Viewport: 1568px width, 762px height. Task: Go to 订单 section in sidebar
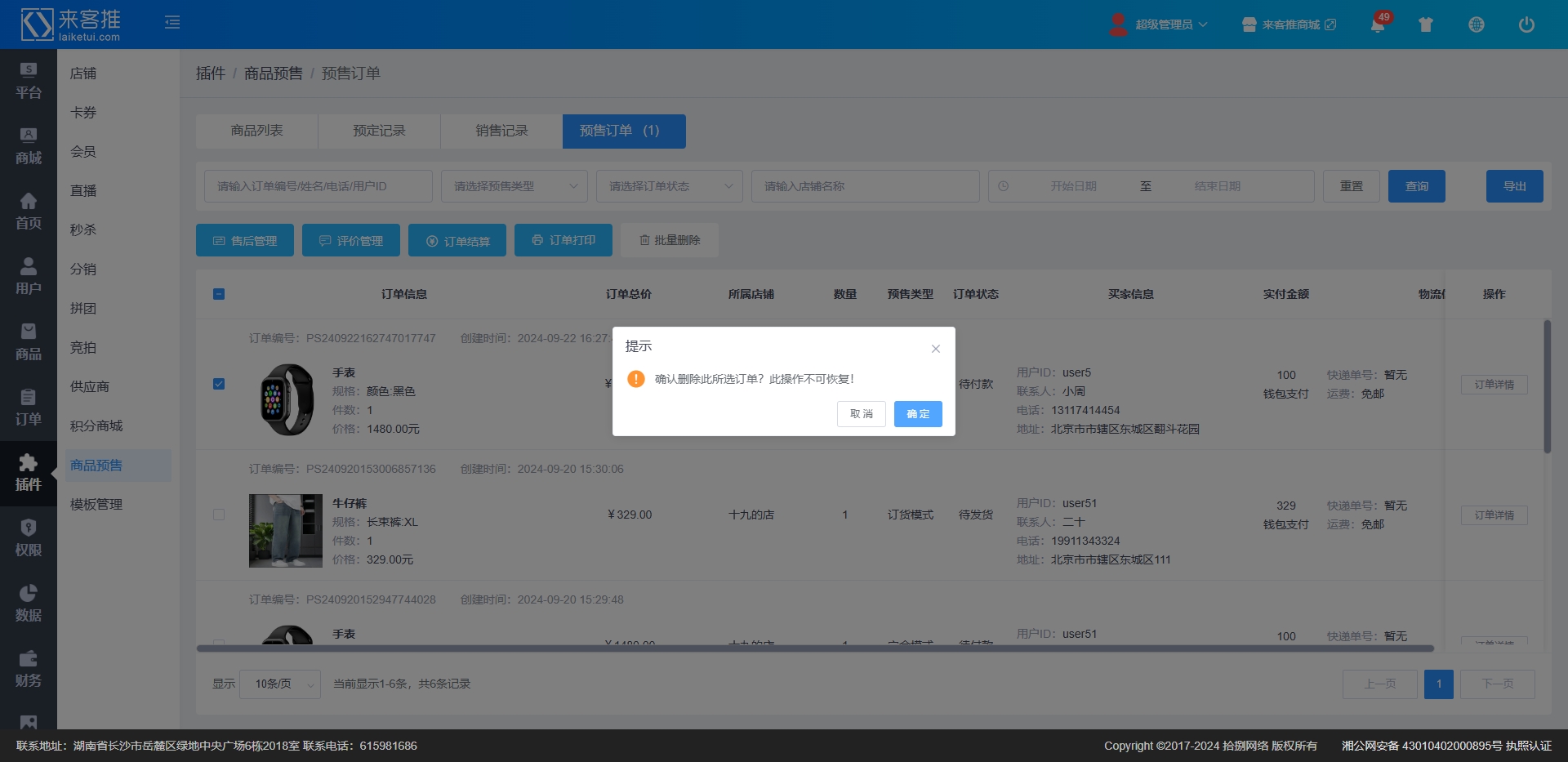28,408
